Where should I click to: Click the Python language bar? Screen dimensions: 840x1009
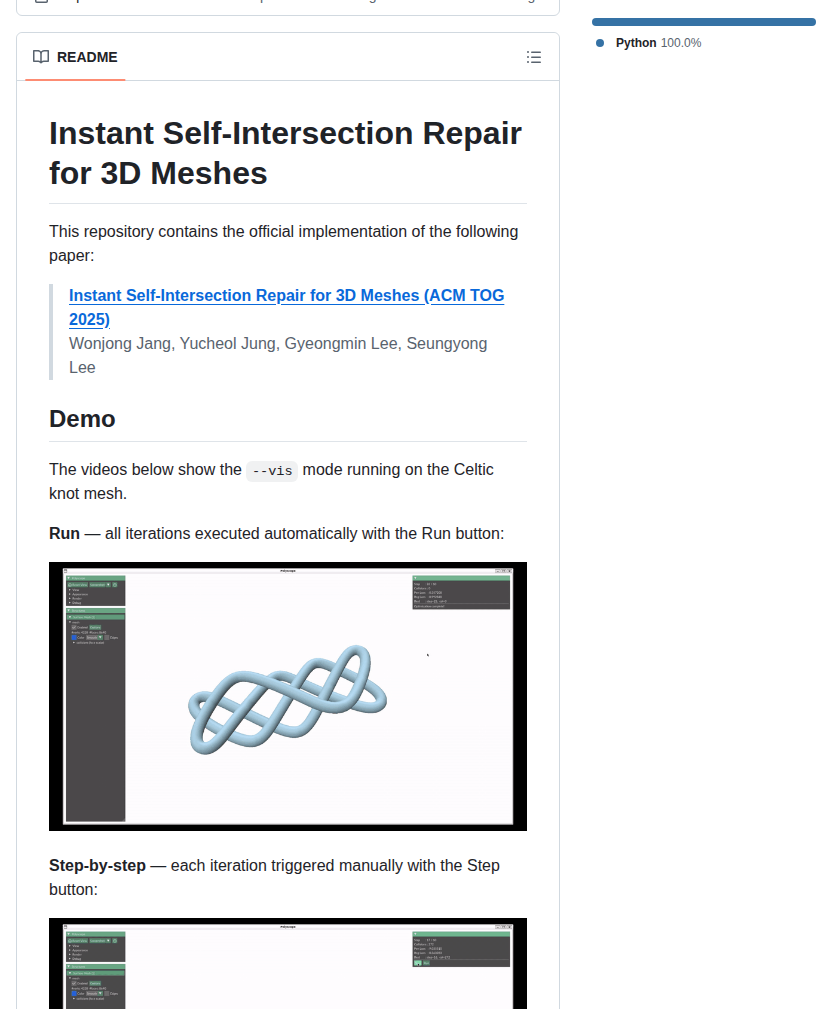tap(704, 22)
